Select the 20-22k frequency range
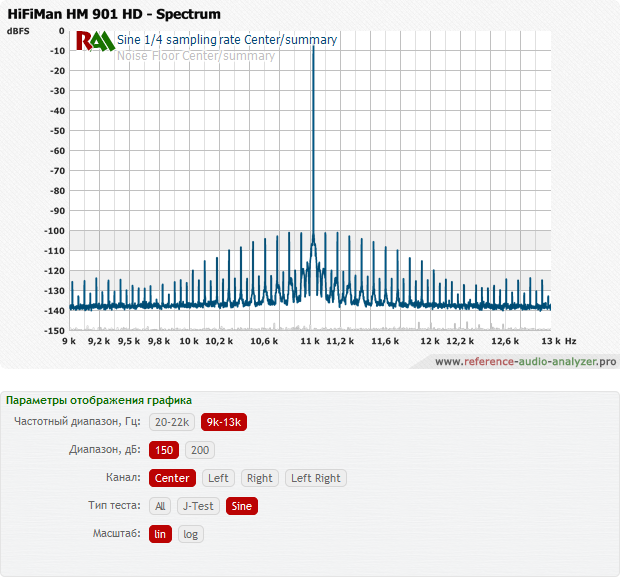 click(x=172, y=422)
